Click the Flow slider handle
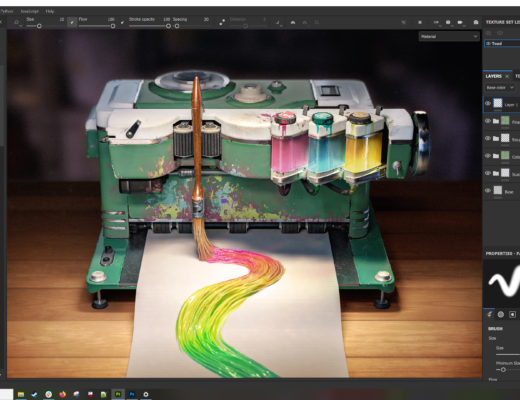Viewport: 520px width, 400px height. point(113,26)
